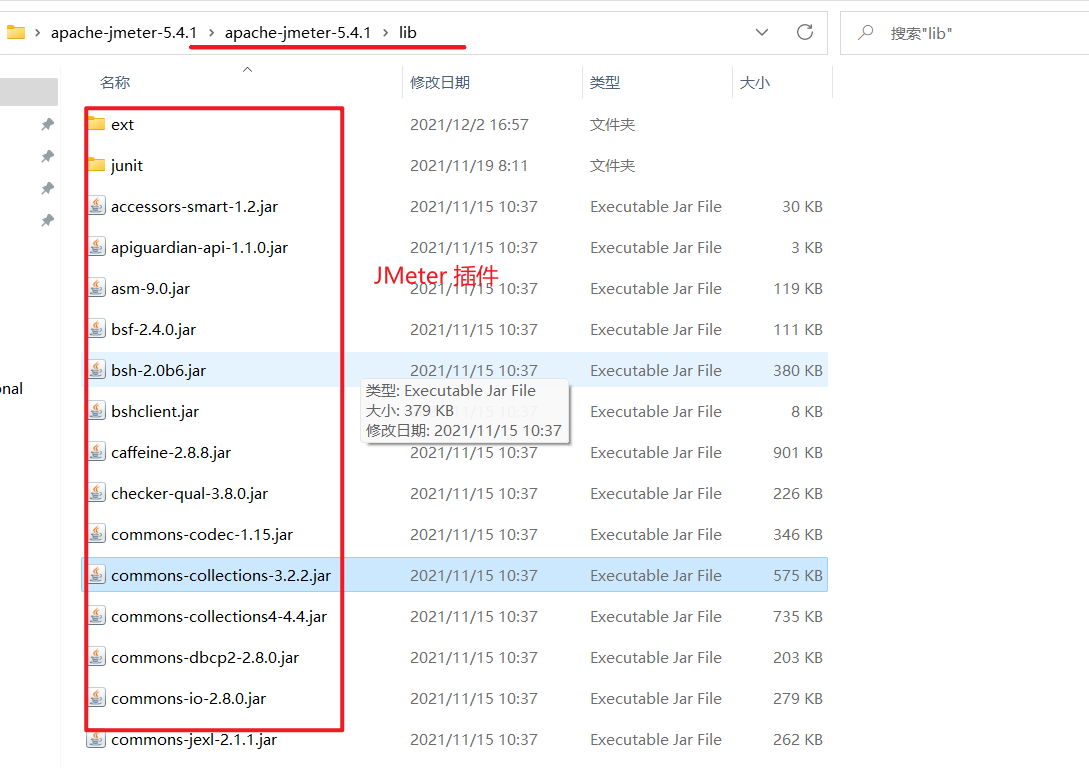This screenshot has height=768, width=1089.
Task: Click the address bar folder icon
Action: pyautogui.click(x=15, y=32)
